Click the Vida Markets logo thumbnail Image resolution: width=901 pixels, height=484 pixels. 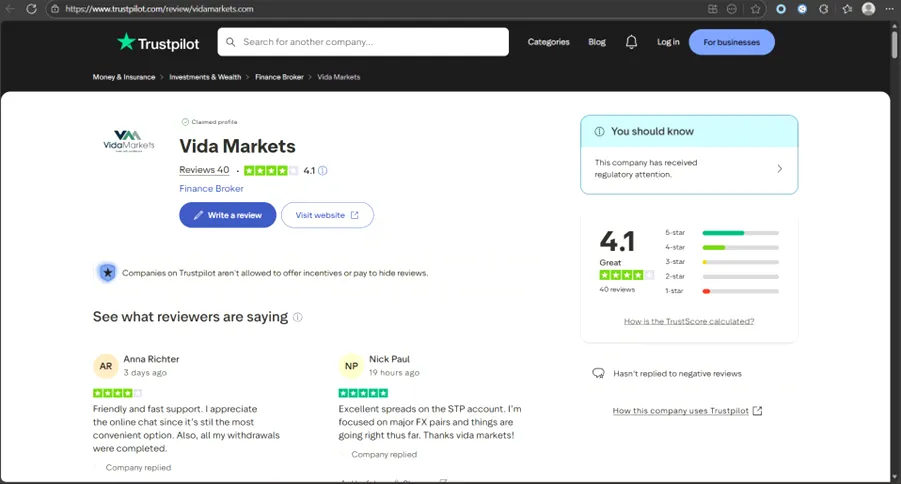click(129, 140)
